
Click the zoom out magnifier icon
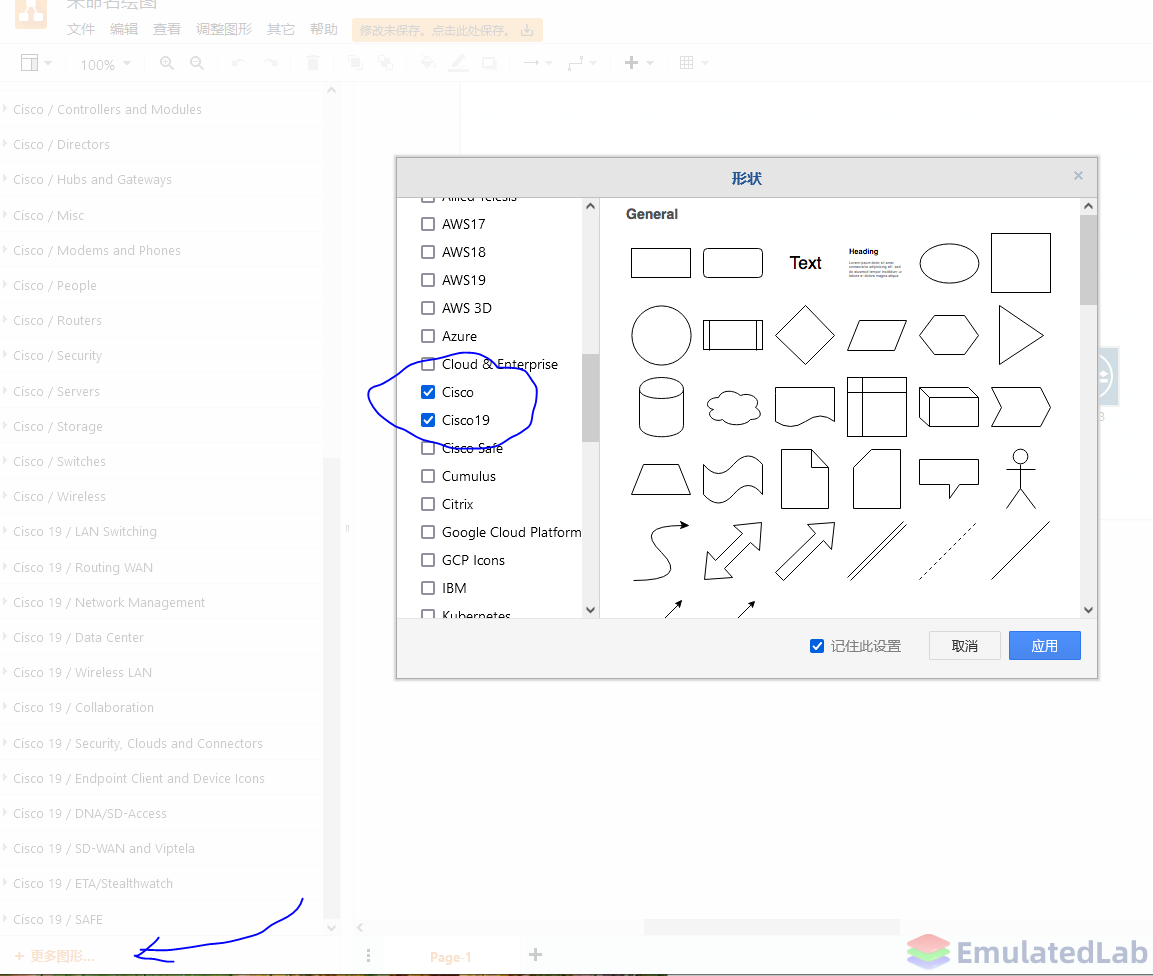(197, 63)
